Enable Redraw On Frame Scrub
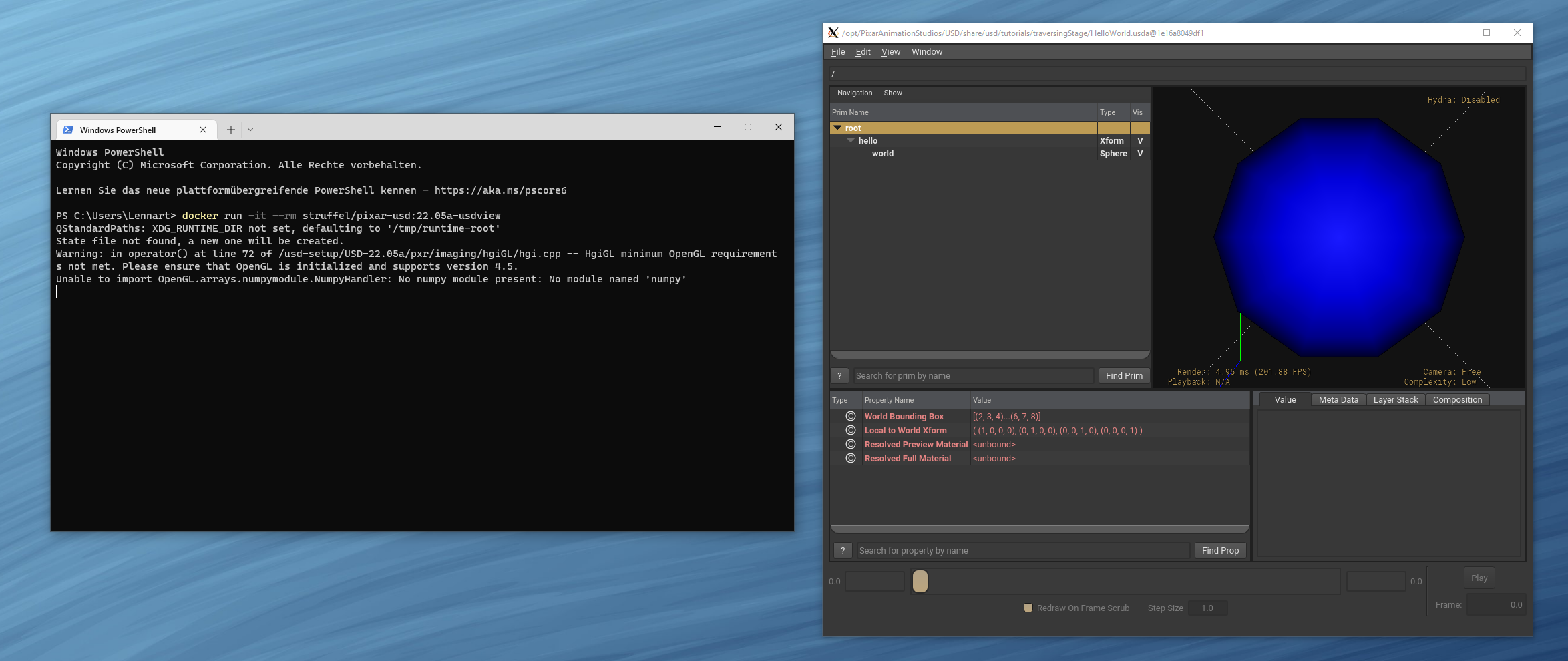1568x661 pixels. pyautogui.click(x=1028, y=608)
